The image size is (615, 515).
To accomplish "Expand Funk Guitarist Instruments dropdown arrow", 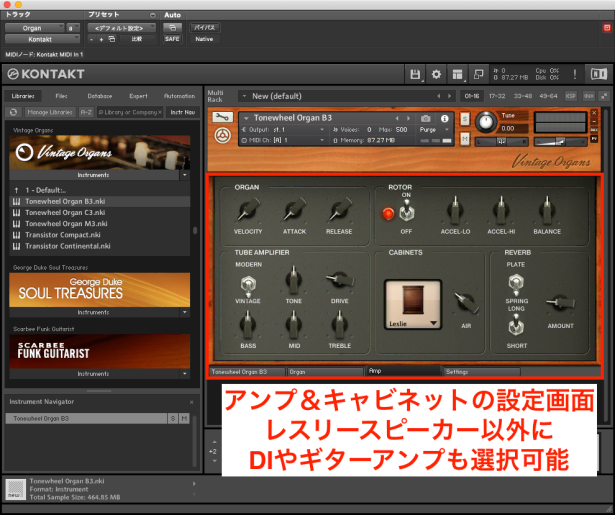I will coord(185,374).
